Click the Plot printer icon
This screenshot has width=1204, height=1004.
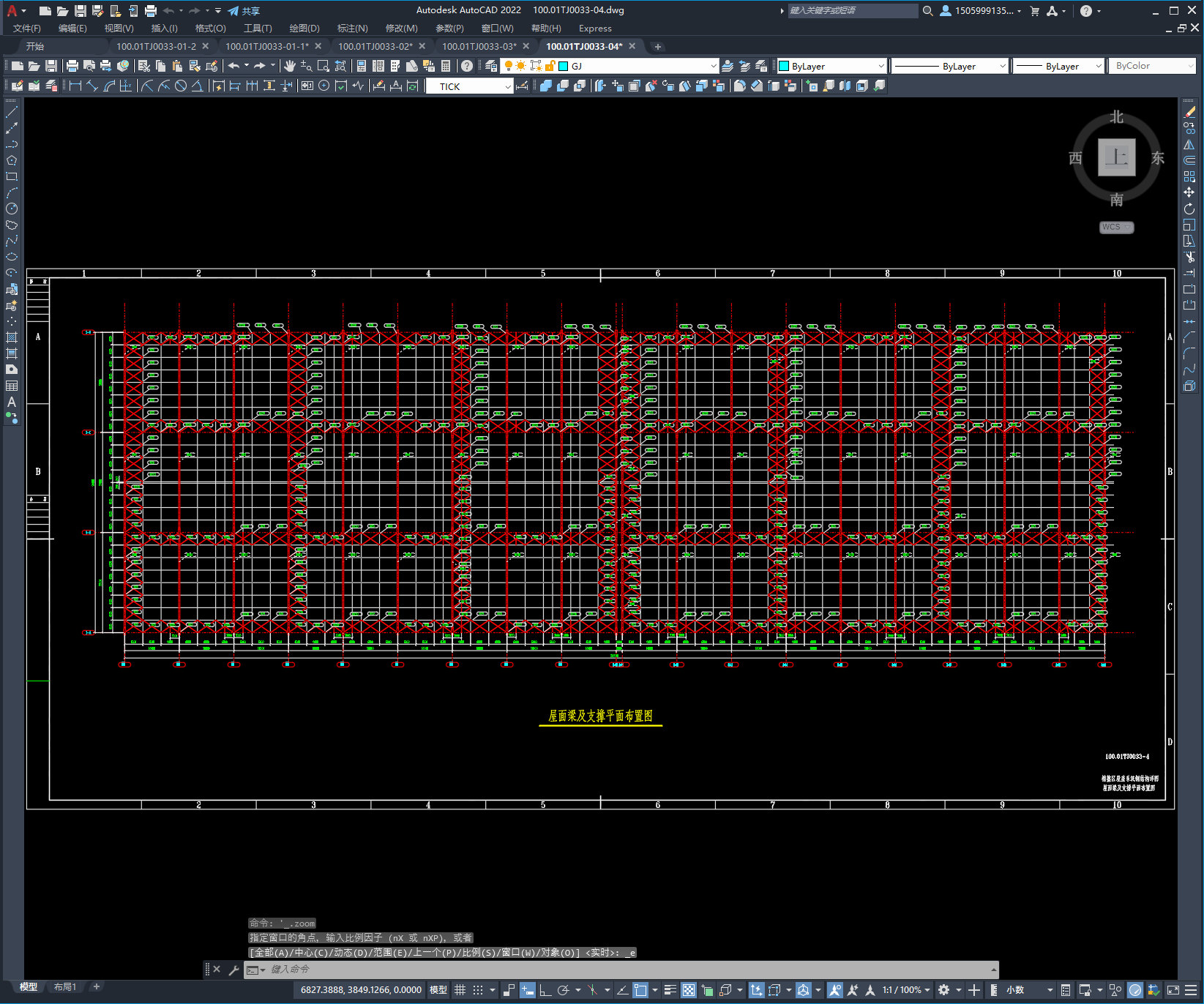coord(72,66)
